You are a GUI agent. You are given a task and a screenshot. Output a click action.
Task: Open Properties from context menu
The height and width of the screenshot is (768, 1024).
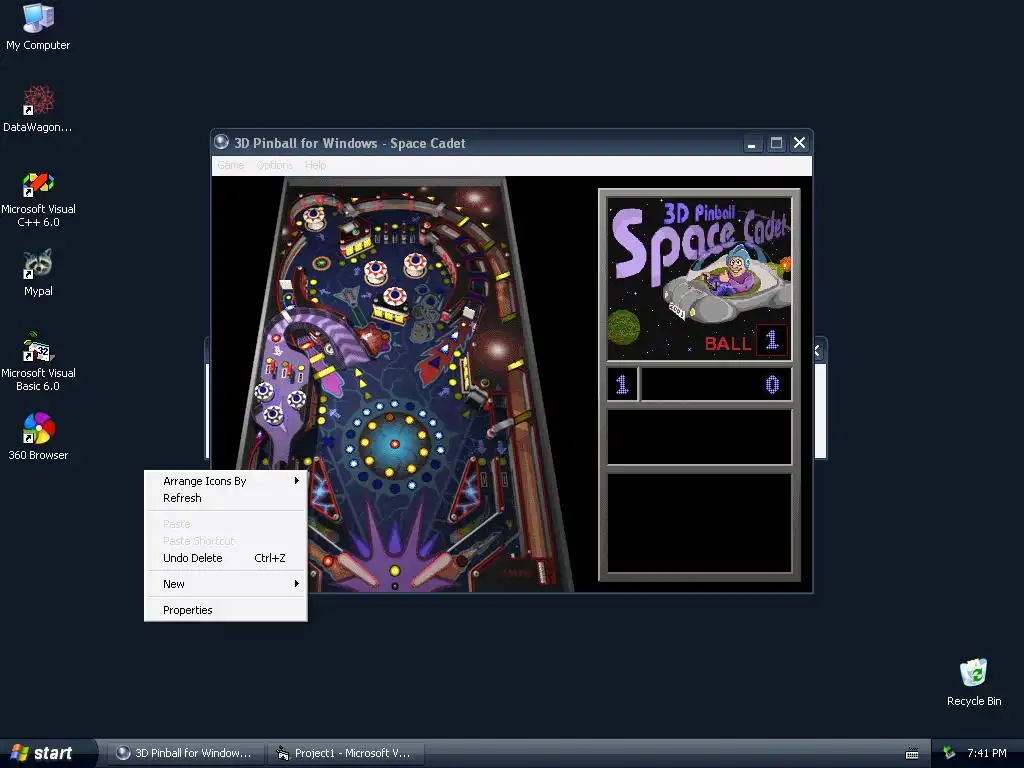coord(225,610)
